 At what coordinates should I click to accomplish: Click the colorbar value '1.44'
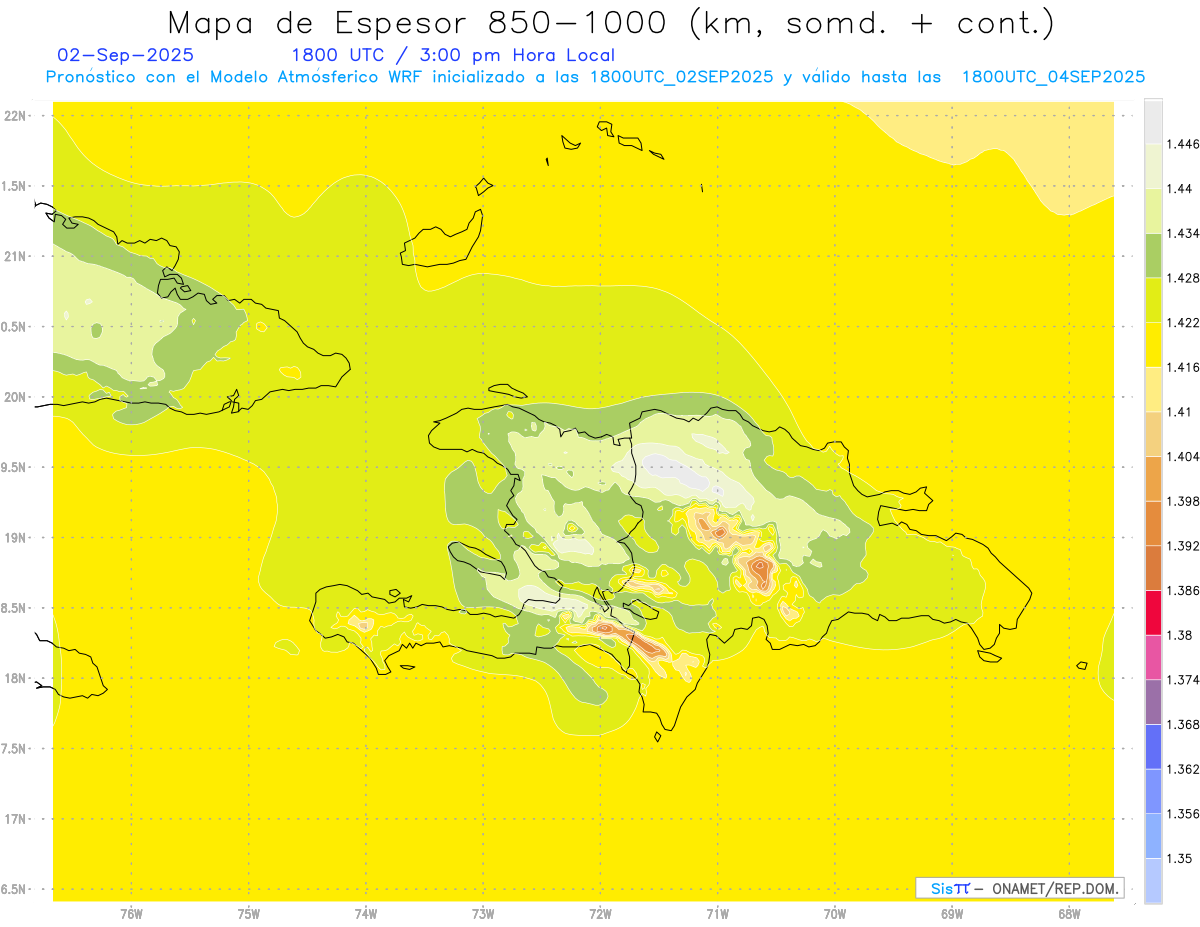pos(1178,188)
